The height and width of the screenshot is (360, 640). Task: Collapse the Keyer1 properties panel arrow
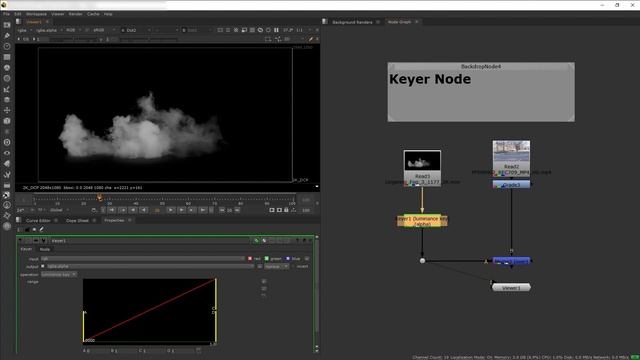tap(20, 241)
